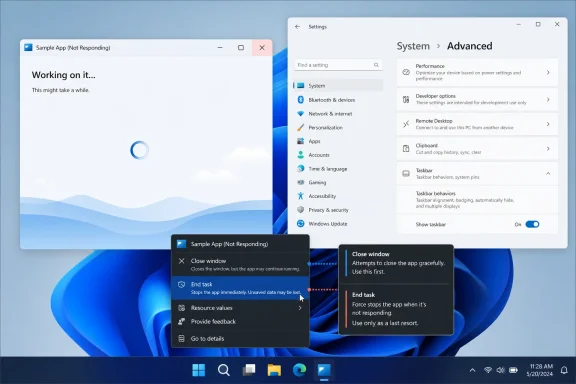
Task: Show hidden system tray icons
Action: click(472, 370)
